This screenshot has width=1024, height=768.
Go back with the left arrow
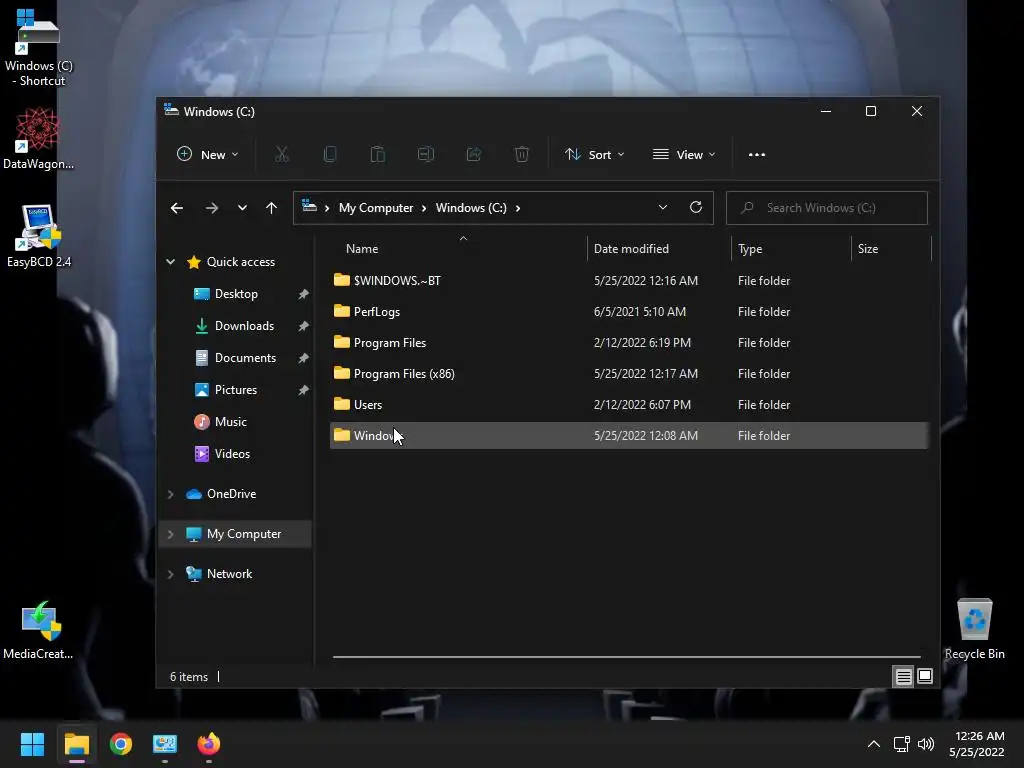[177, 208]
